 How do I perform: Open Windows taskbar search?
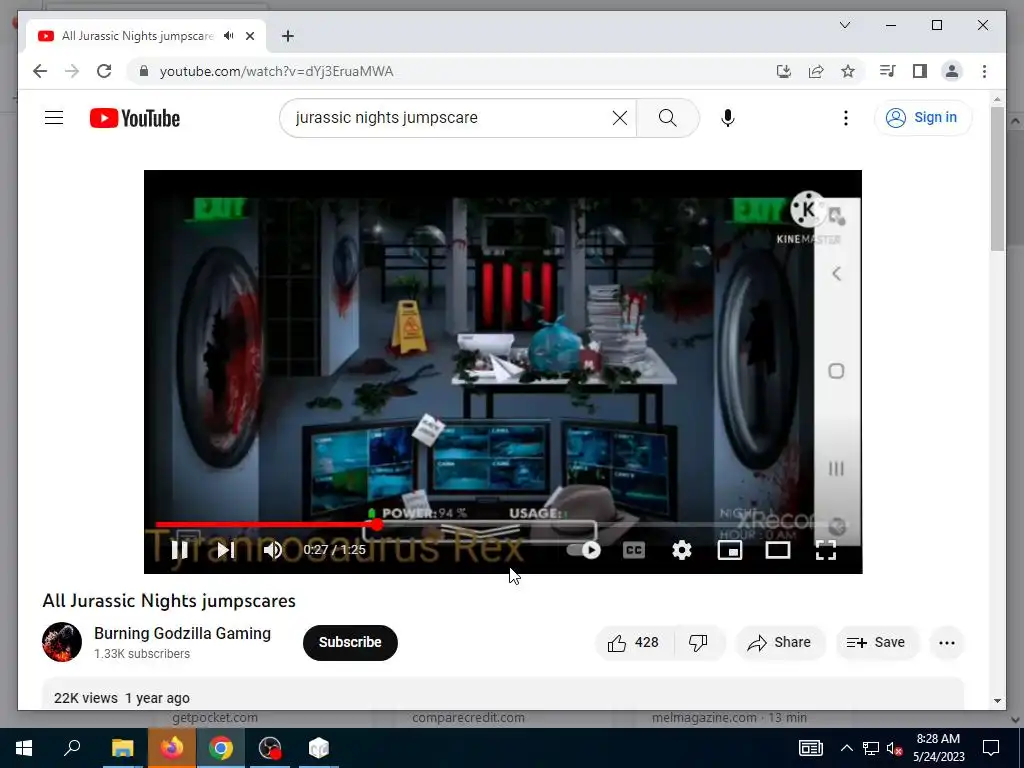(x=72, y=748)
